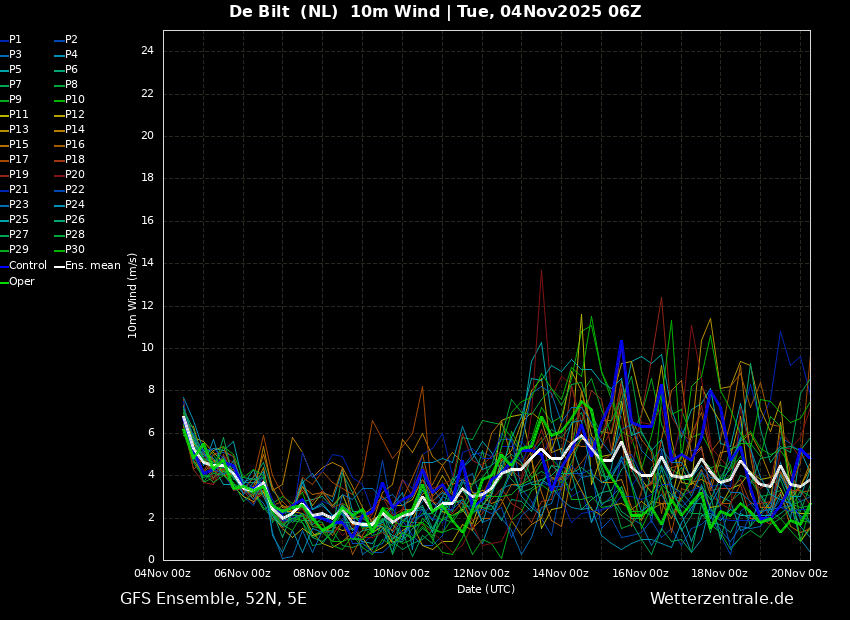Image resolution: width=850 pixels, height=620 pixels.
Task: Click the 16Nov 00z date tick label
Action: click(x=640, y=573)
